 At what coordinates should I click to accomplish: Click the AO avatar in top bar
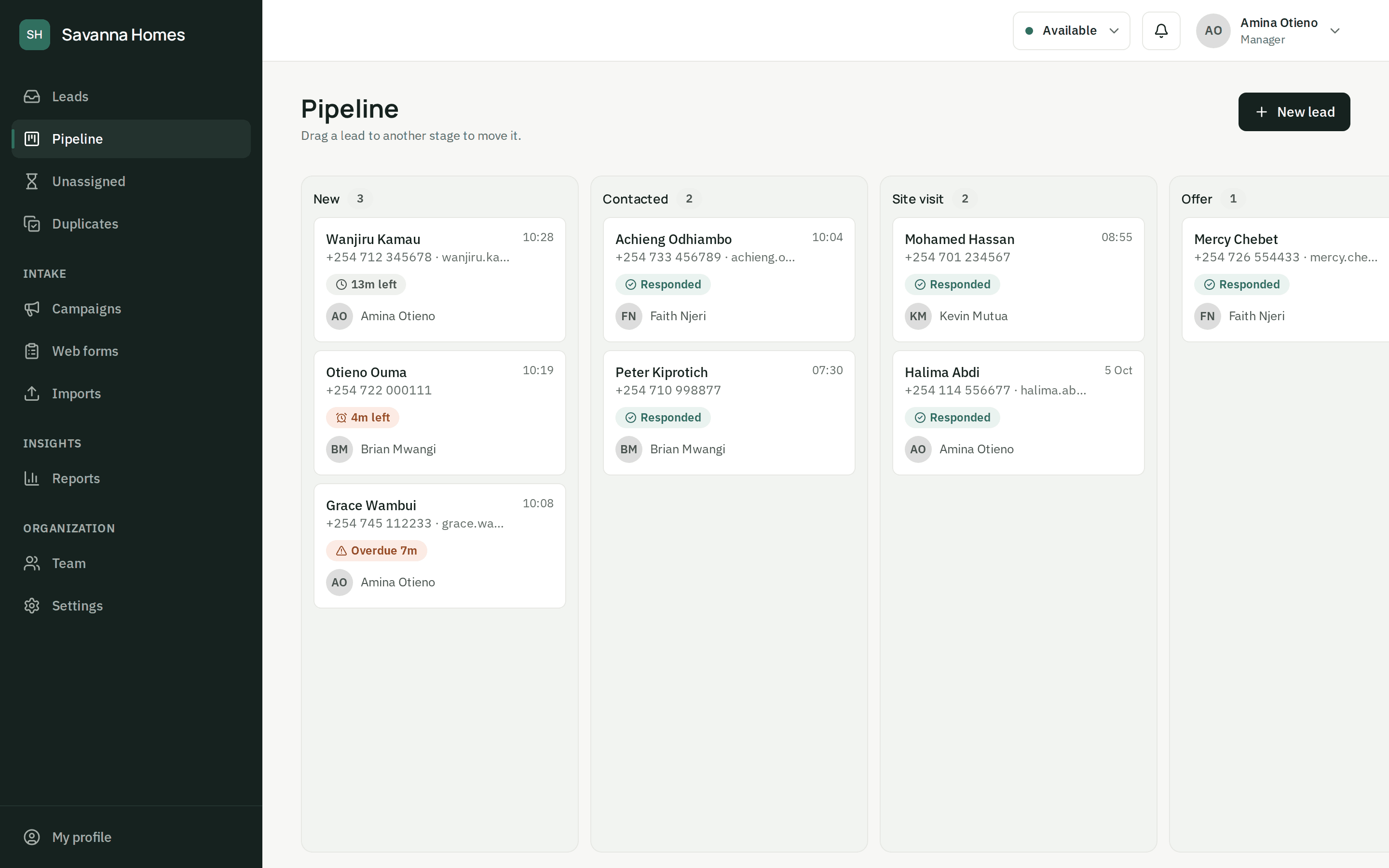[1213, 30]
